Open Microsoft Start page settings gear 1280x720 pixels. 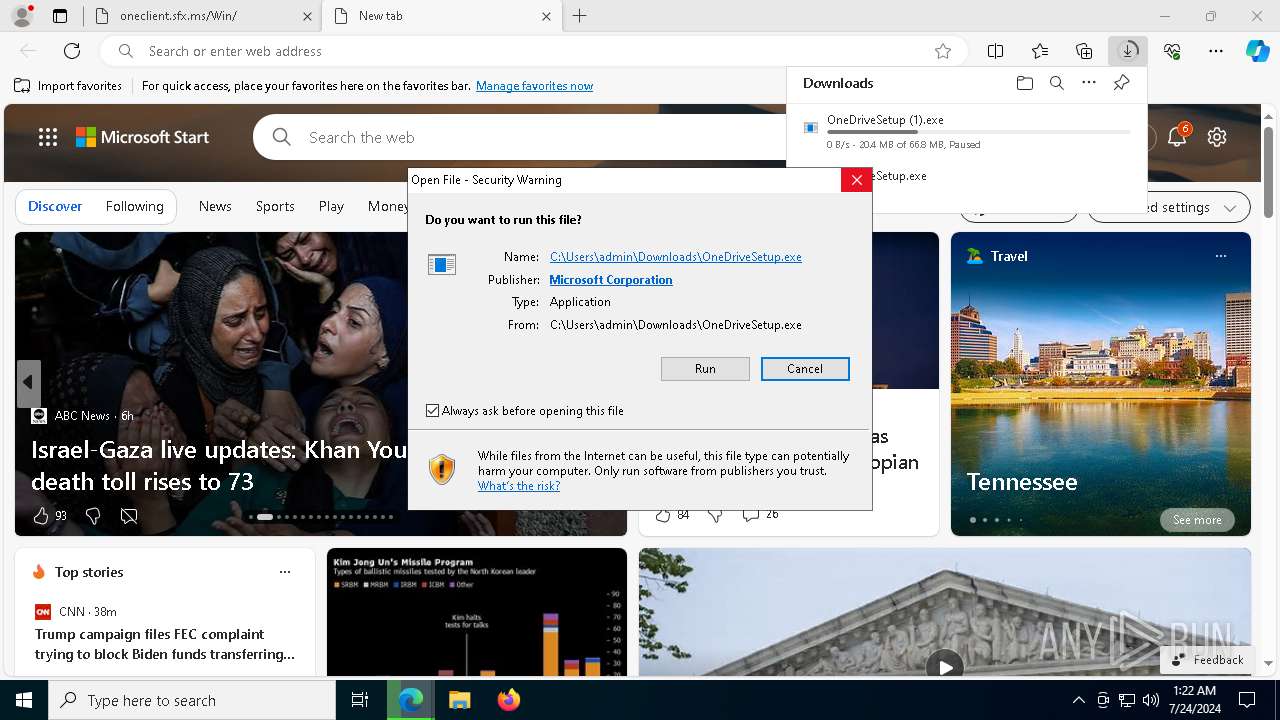tap(1217, 137)
